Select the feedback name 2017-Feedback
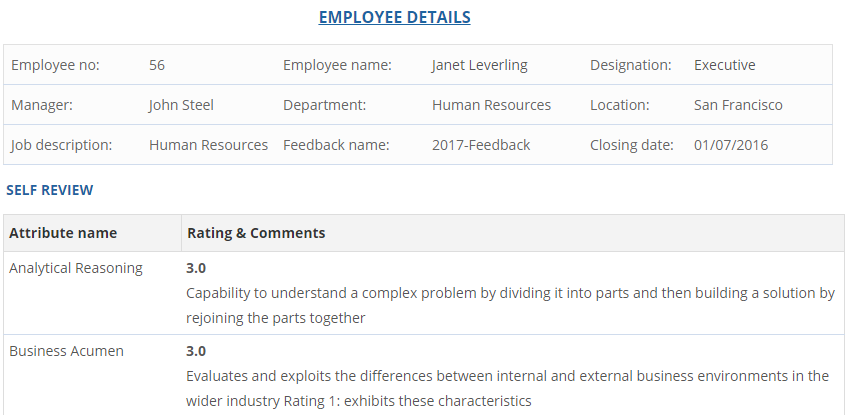Screen dimensions: 849x415 point(481,145)
